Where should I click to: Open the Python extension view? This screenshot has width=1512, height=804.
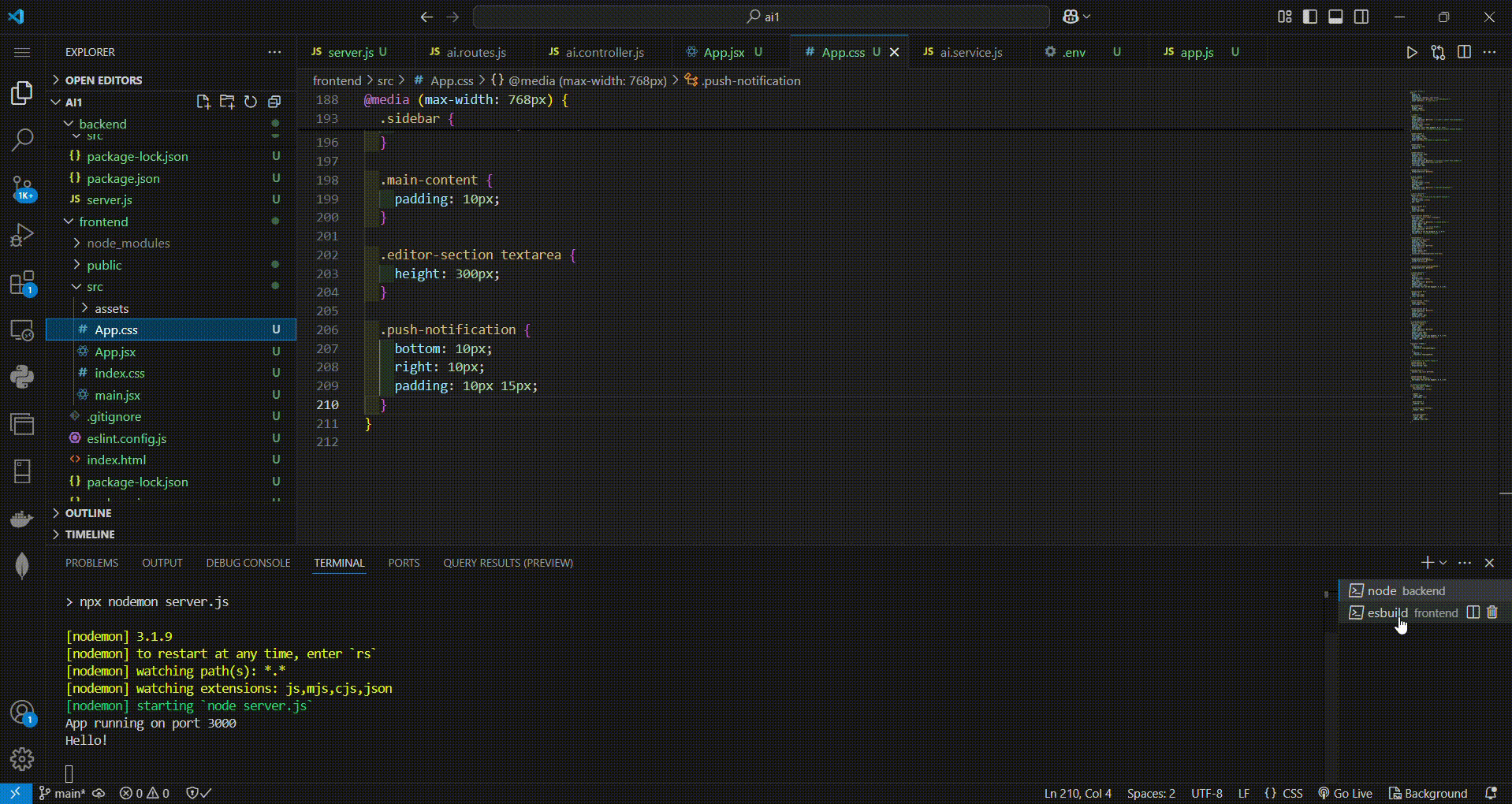(22, 377)
